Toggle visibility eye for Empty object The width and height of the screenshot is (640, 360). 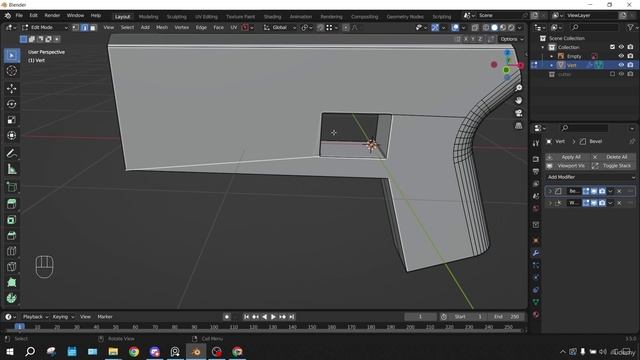coord(621,56)
